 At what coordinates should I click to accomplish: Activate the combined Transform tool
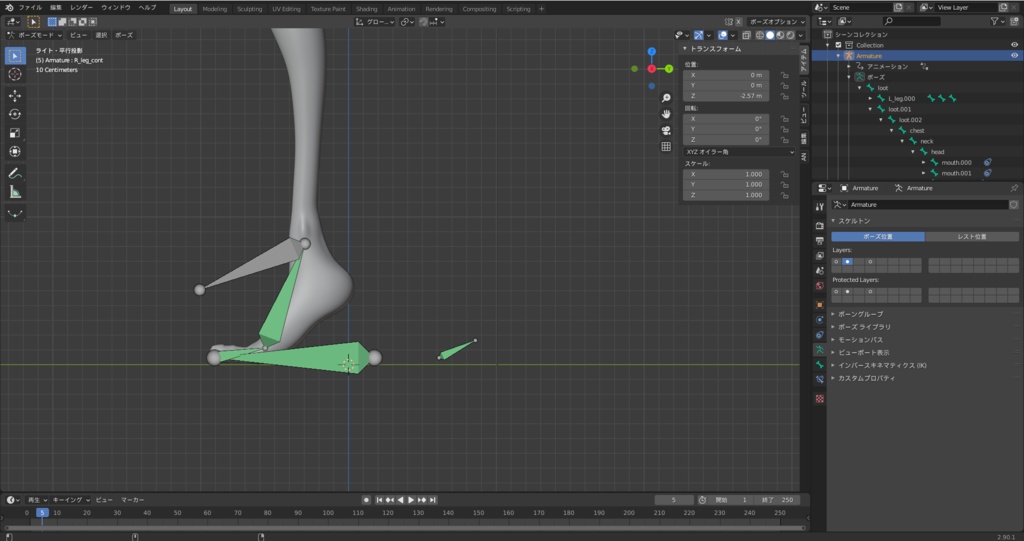15,152
